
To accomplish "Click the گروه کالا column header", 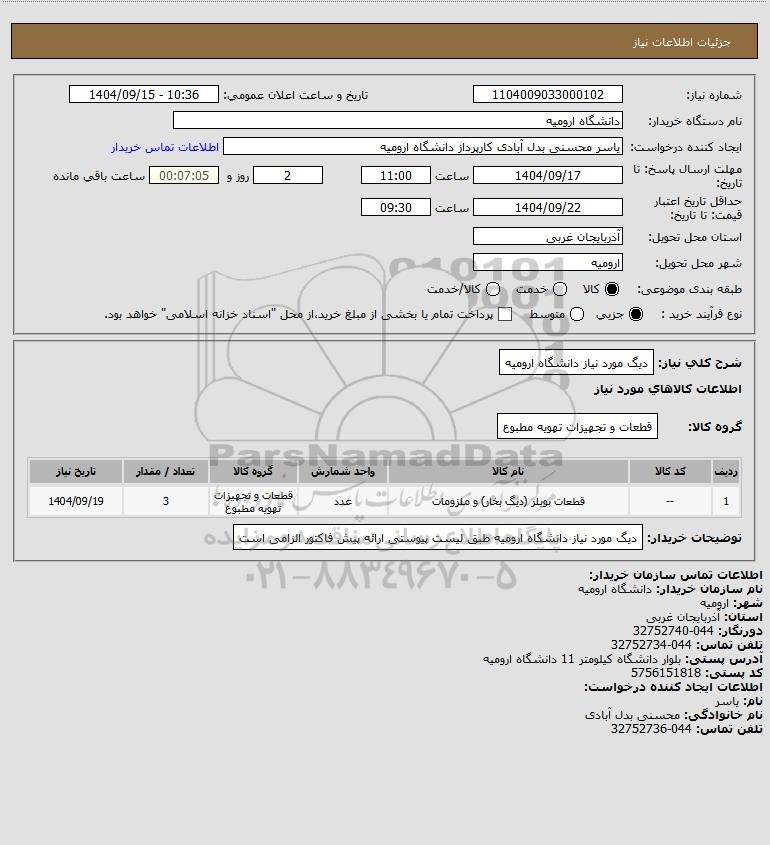I will click(253, 471).
